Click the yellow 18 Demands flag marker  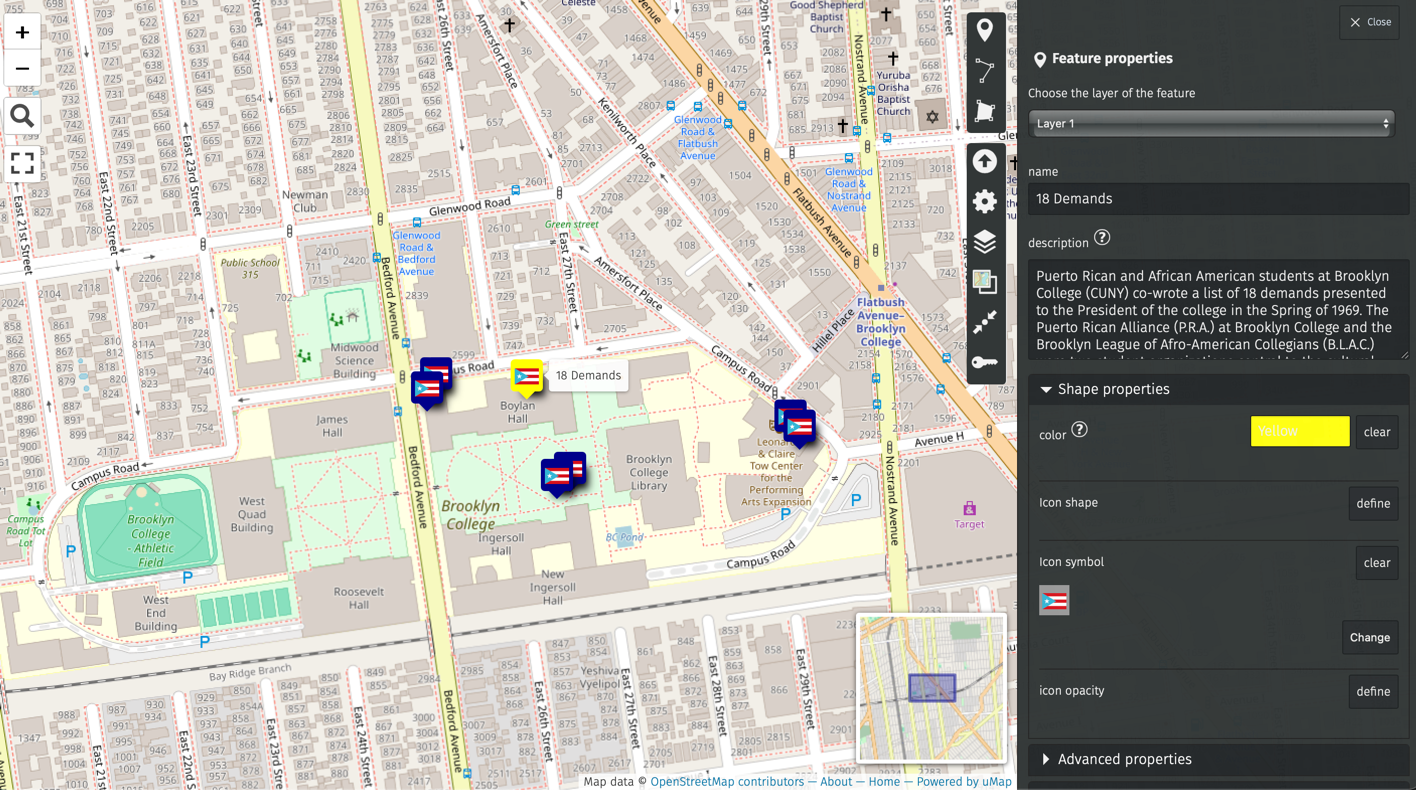coord(526,377)
